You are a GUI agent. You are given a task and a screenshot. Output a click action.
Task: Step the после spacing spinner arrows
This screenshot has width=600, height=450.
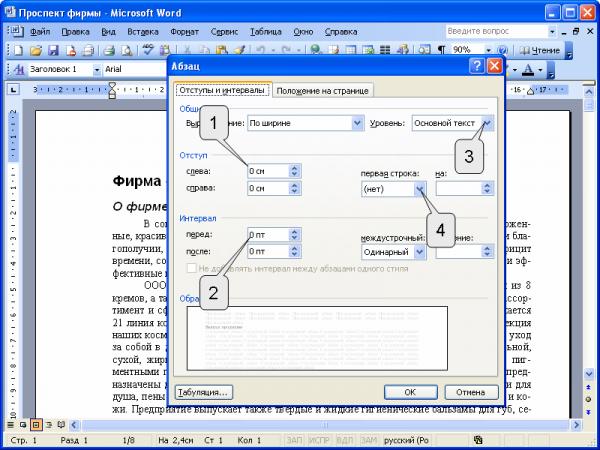pos(294,251)
